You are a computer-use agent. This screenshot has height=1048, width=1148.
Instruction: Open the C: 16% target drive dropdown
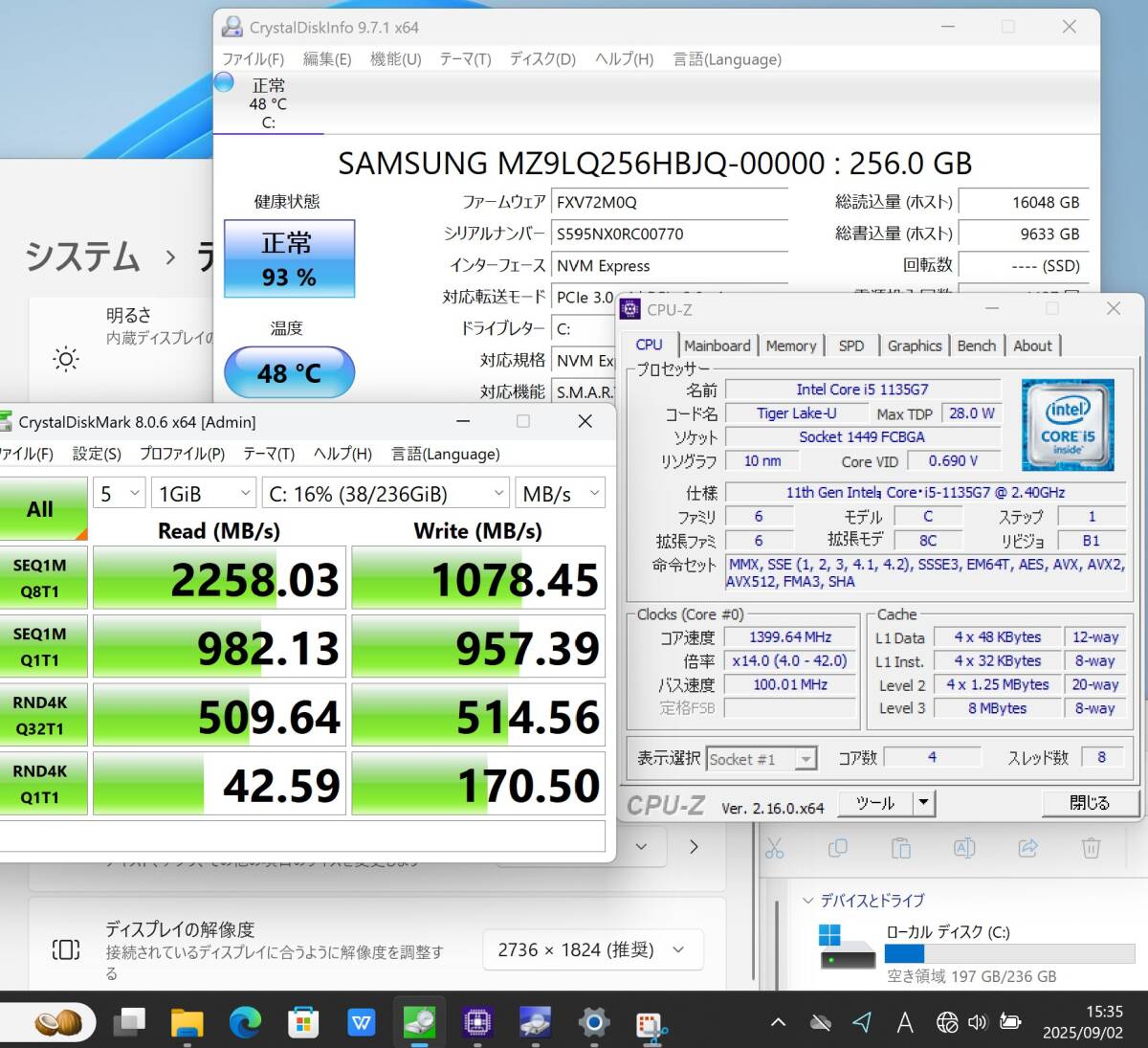coord(386,494)
